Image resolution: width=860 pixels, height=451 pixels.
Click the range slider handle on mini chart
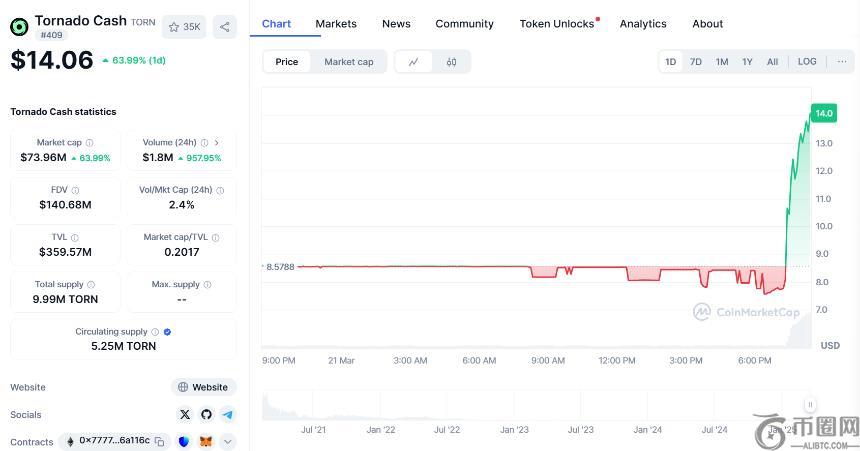(810, 405)
